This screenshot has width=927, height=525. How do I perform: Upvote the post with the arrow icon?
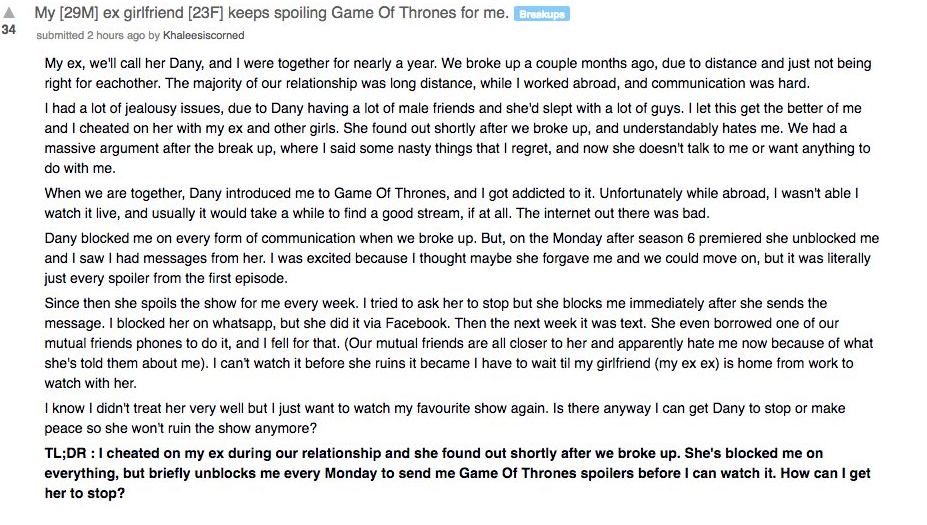coord(9,12)
